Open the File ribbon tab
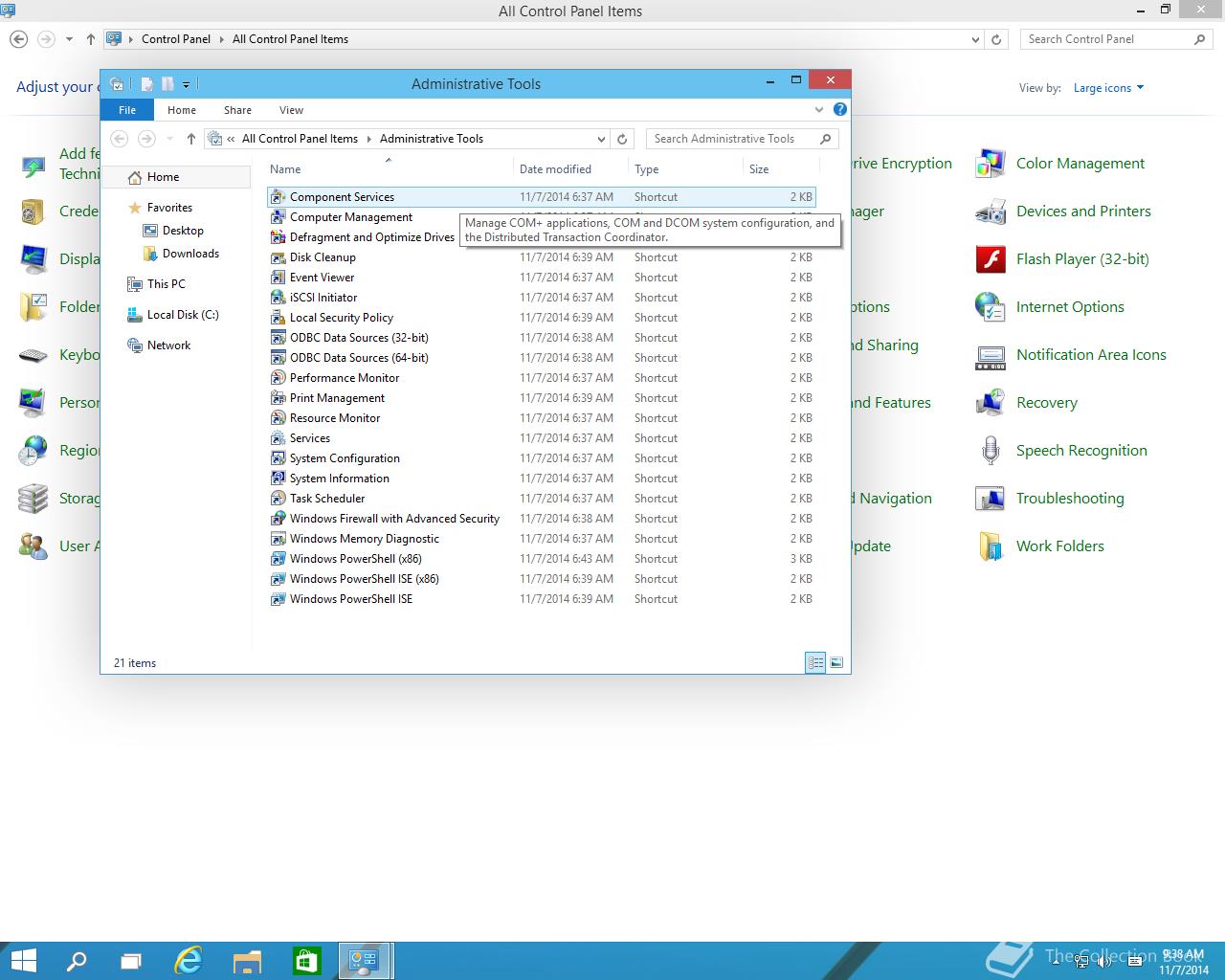Image resolution: width=1225 pixels, height=980 pixels. click(127, 110)
